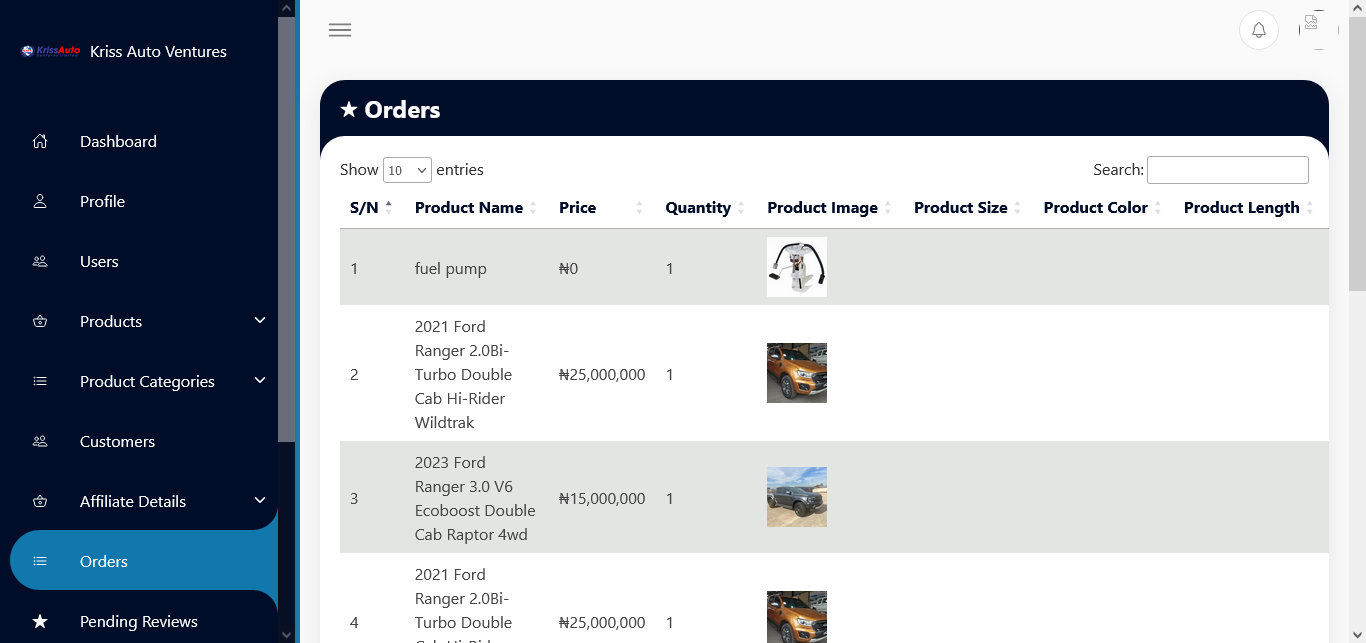Click the Products basket icon
Screen dimensions: 1366x643
(40, 321)
